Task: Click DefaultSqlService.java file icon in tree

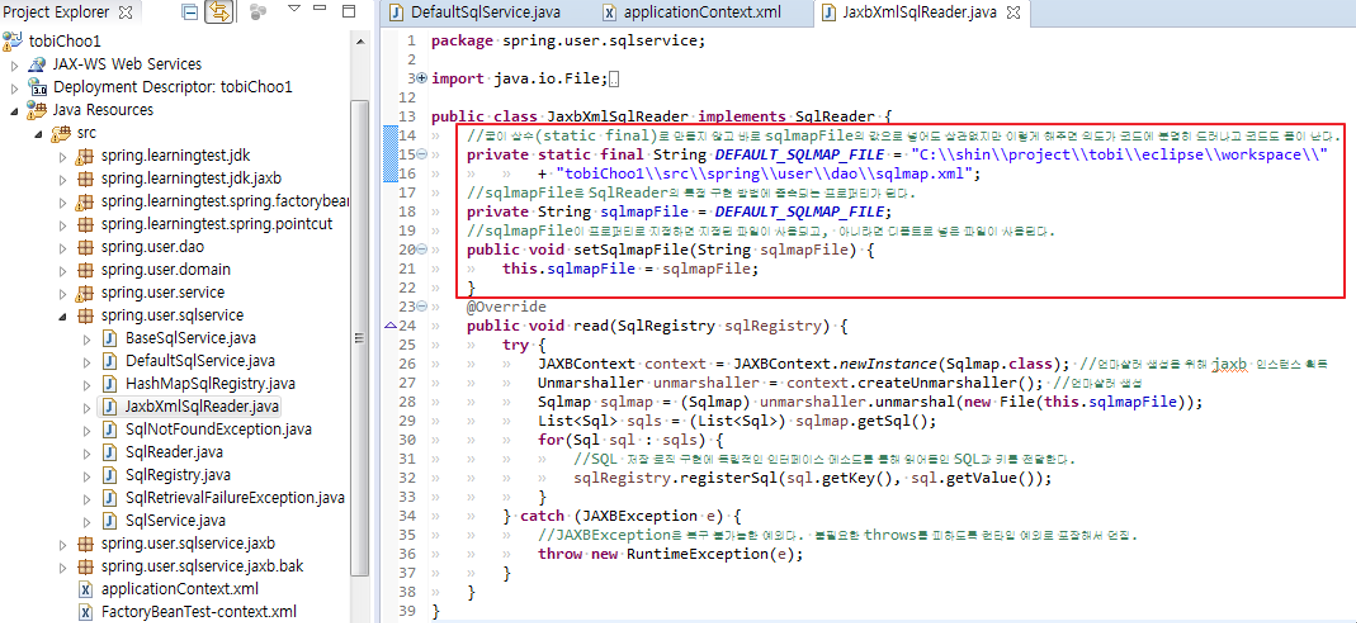Action: click(x=110, y=361)
